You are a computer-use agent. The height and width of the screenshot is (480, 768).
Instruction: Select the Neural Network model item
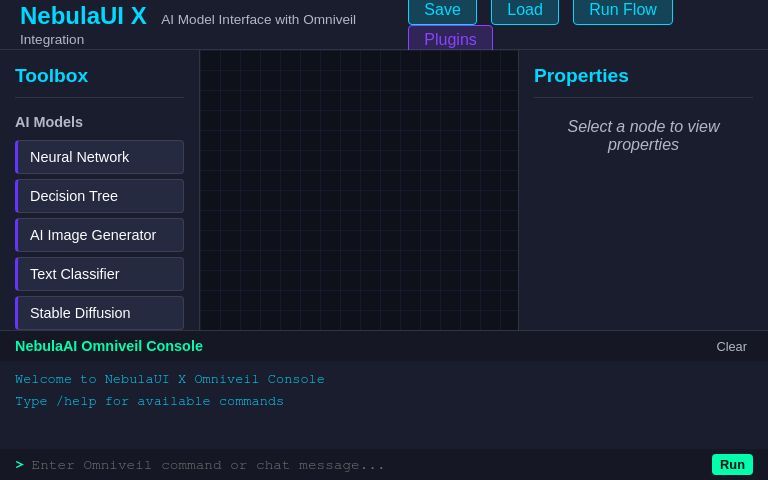[100, 157]
